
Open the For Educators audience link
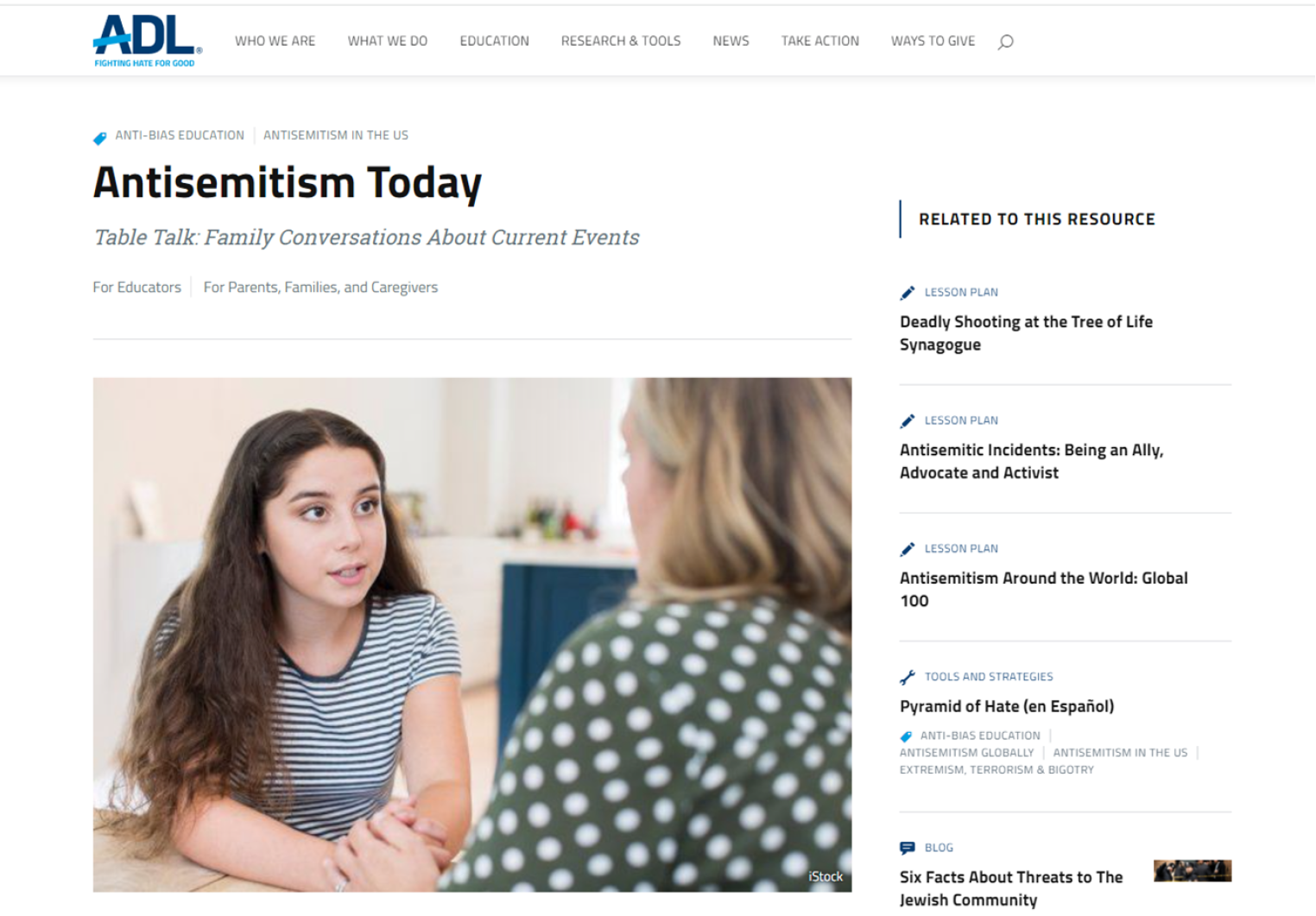tap(137, 287)
